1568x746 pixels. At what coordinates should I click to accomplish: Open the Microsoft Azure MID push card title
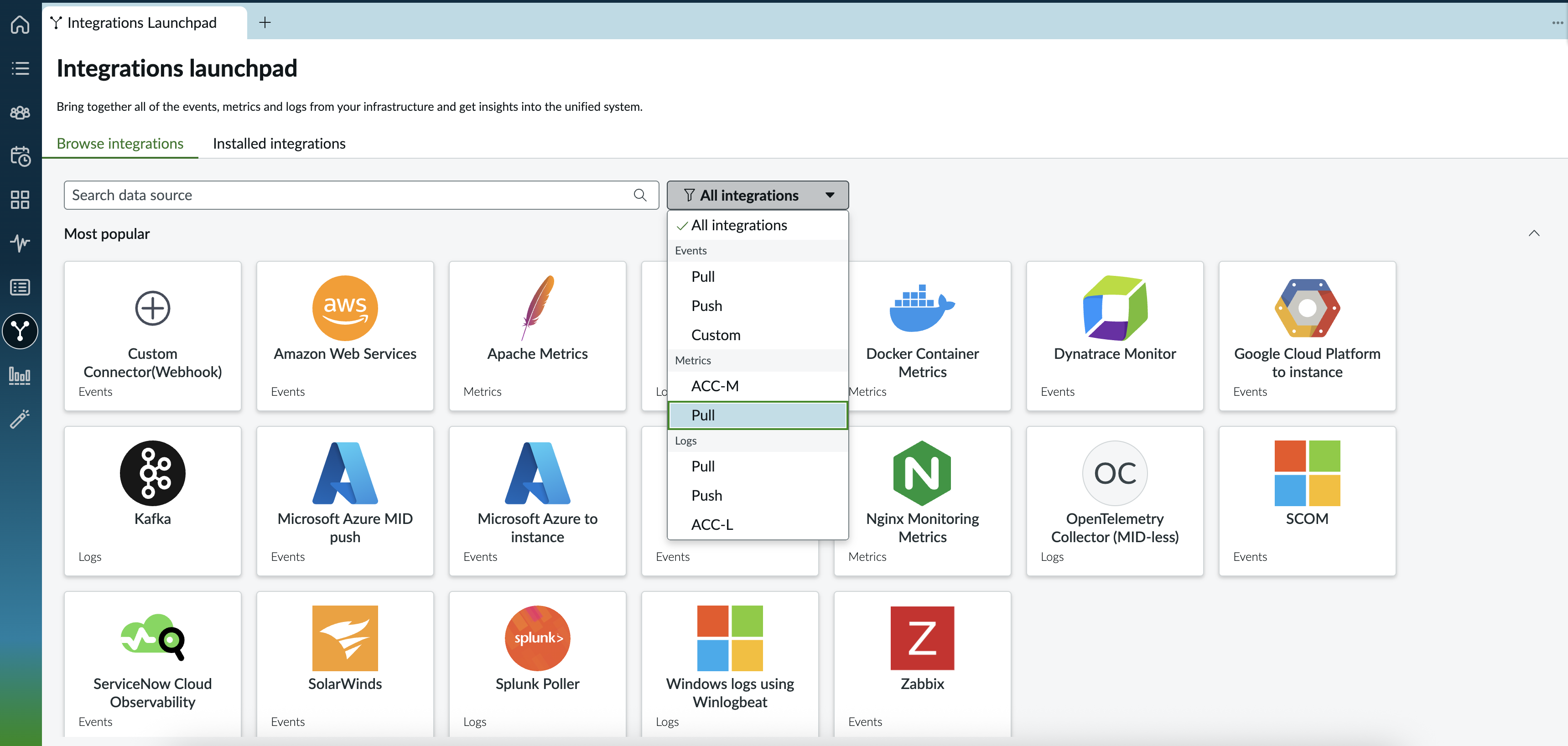click(x=345, y=528)
